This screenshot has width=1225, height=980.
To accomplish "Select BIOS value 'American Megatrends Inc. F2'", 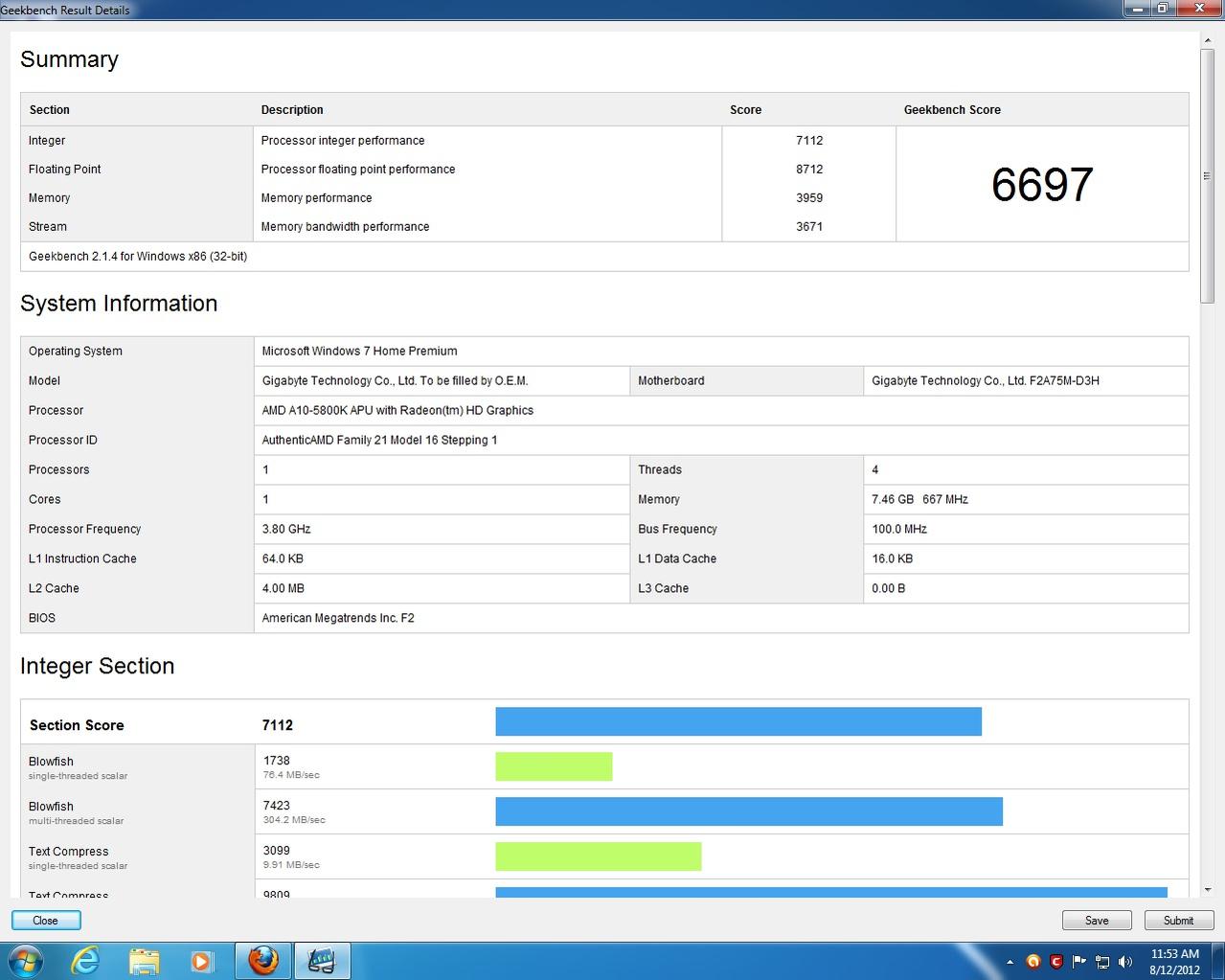I will [x=338, y=618].
